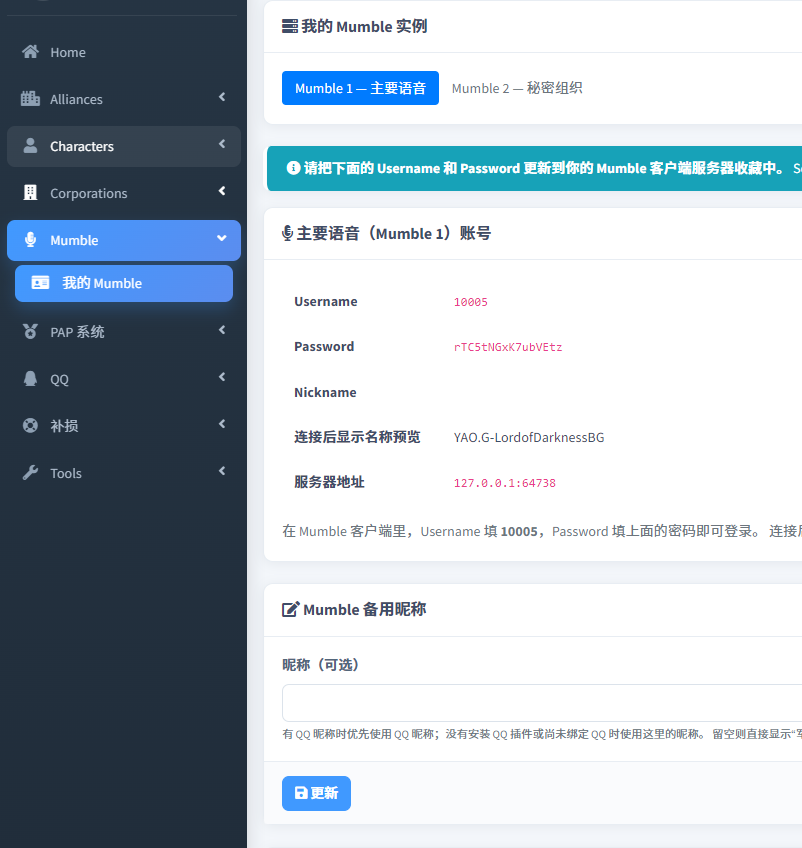The height and width of the screenshot is (848, 802).
Task: Select the Mumble 1 — 主要语音 tab
Action: pos(360,88)
